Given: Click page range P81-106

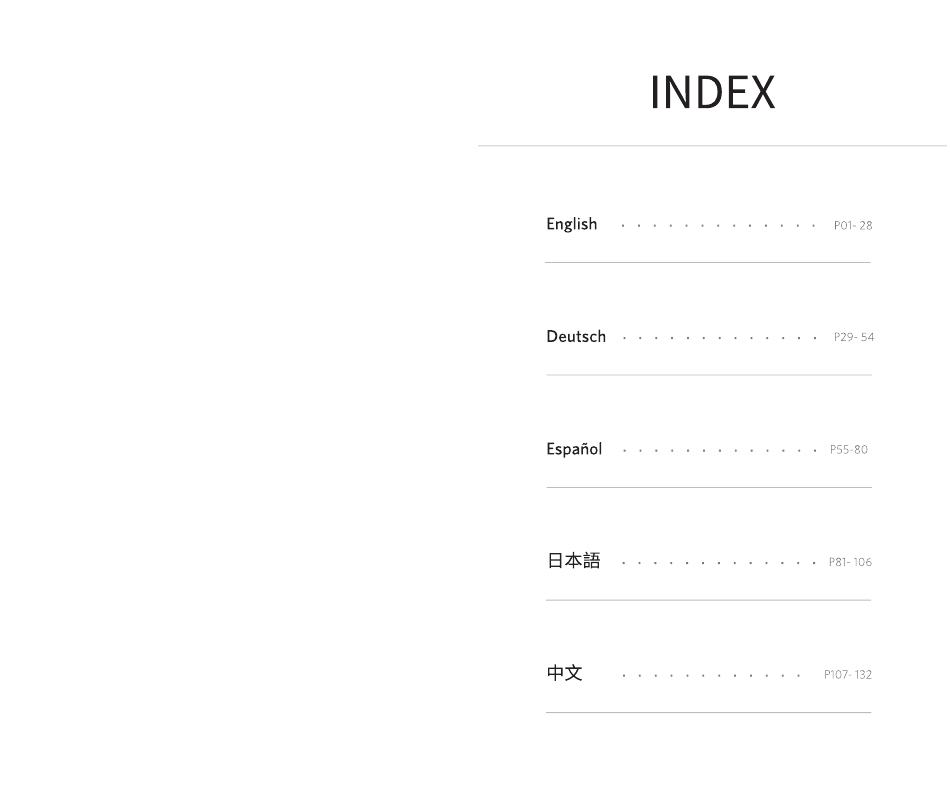Looking at the screenshot, I should (850, 562).
